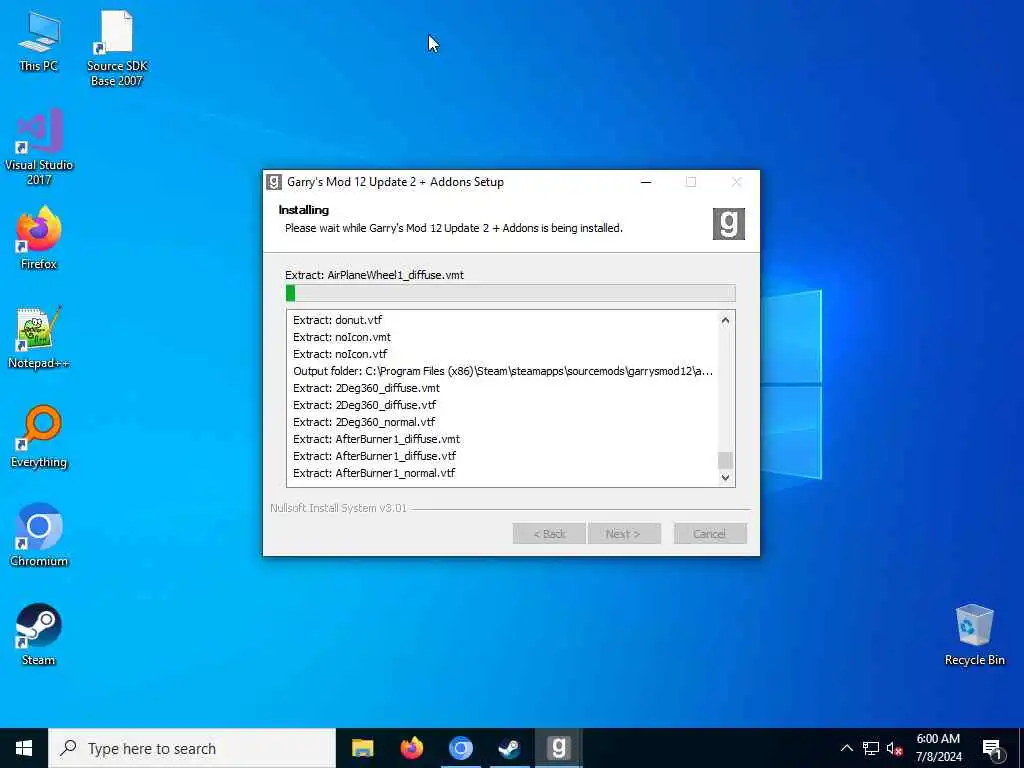Open network status tray icon
This screenshot has width=1024, height=768.
[871, 748]
